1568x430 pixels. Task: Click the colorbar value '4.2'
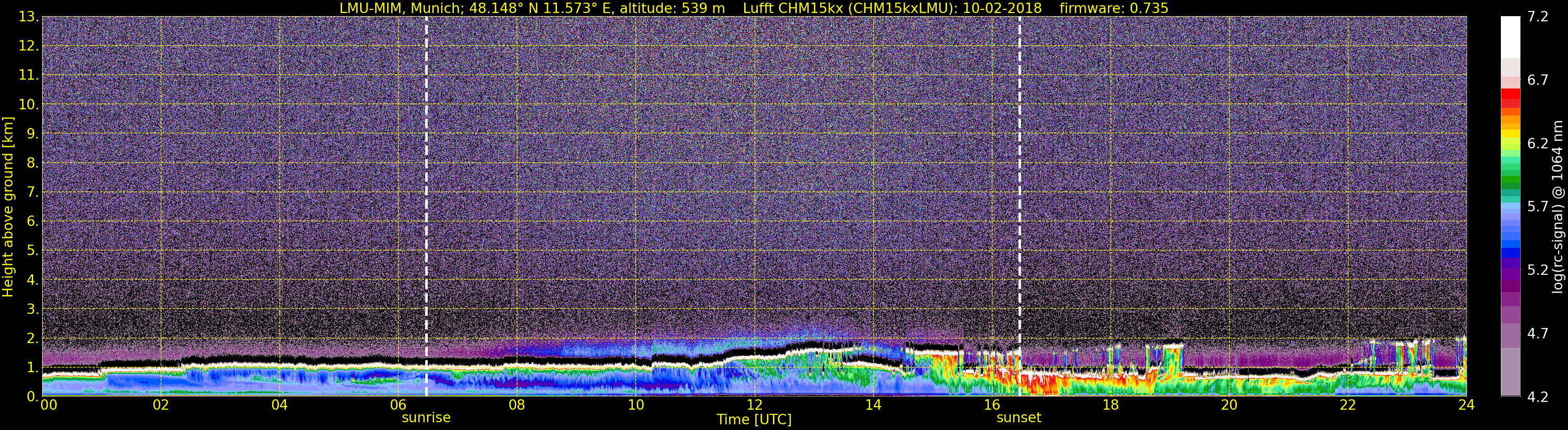tap(1538, 397)
